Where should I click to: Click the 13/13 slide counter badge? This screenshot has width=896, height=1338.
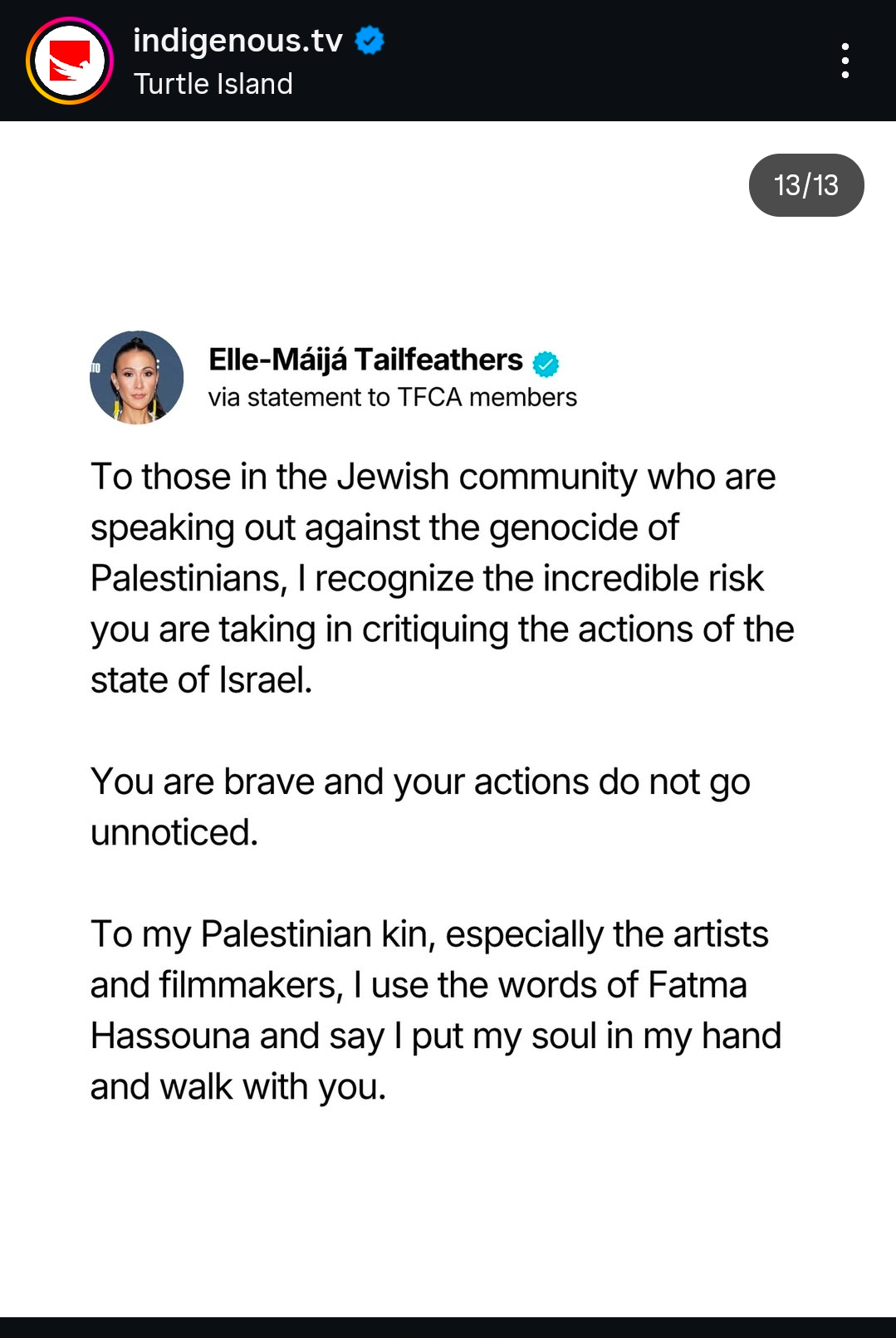coord(805,185)
